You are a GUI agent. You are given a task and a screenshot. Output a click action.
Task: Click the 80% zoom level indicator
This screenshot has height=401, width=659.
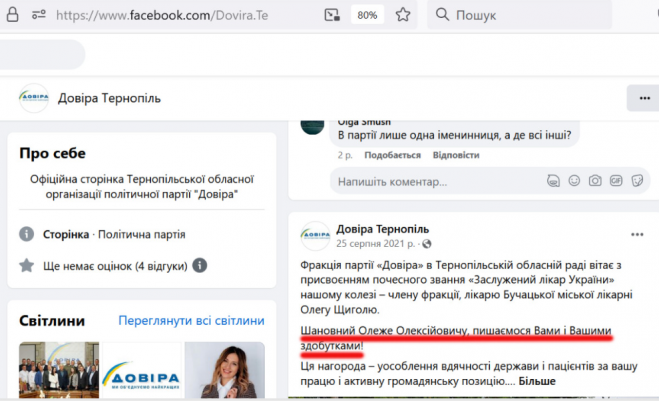point(367,15)
